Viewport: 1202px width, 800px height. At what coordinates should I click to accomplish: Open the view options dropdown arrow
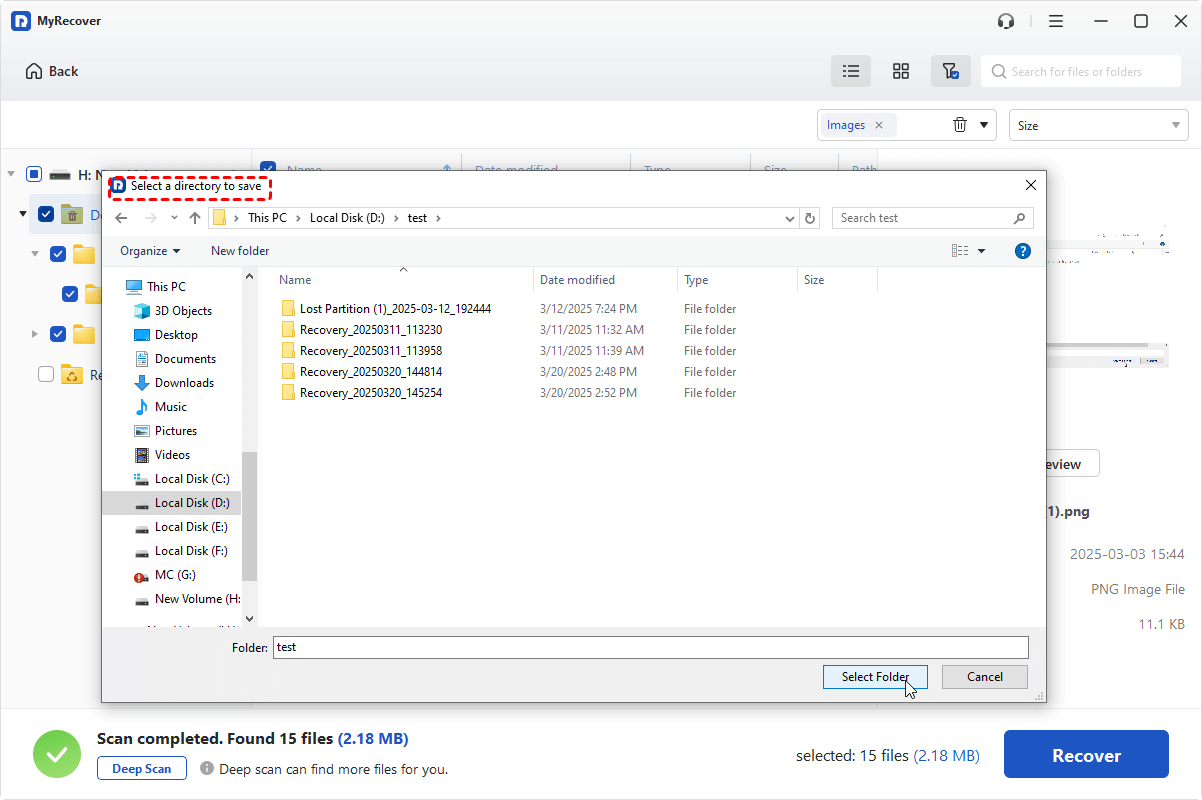click(981, 251)
